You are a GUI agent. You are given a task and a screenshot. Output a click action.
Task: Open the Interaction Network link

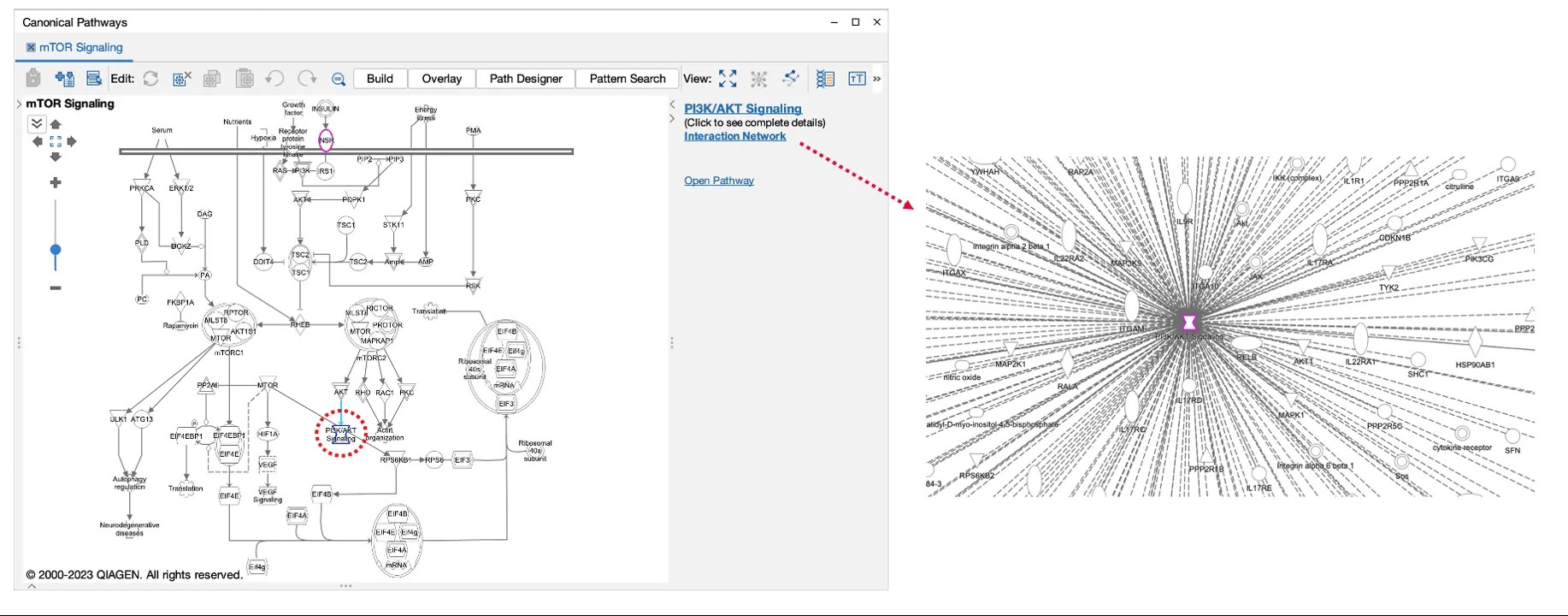coord(734,136)
